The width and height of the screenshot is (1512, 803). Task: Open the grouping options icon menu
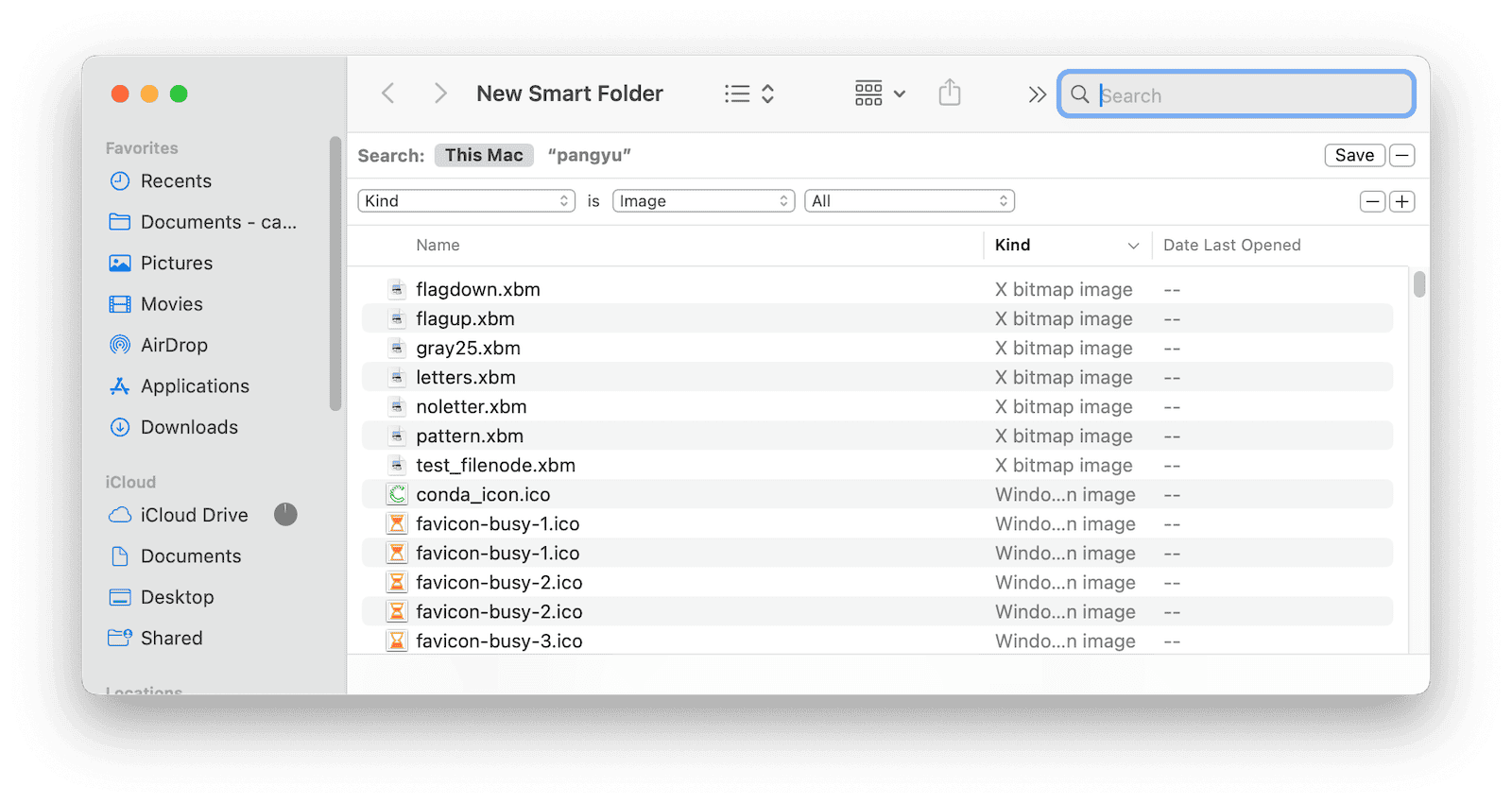[880, 94]
